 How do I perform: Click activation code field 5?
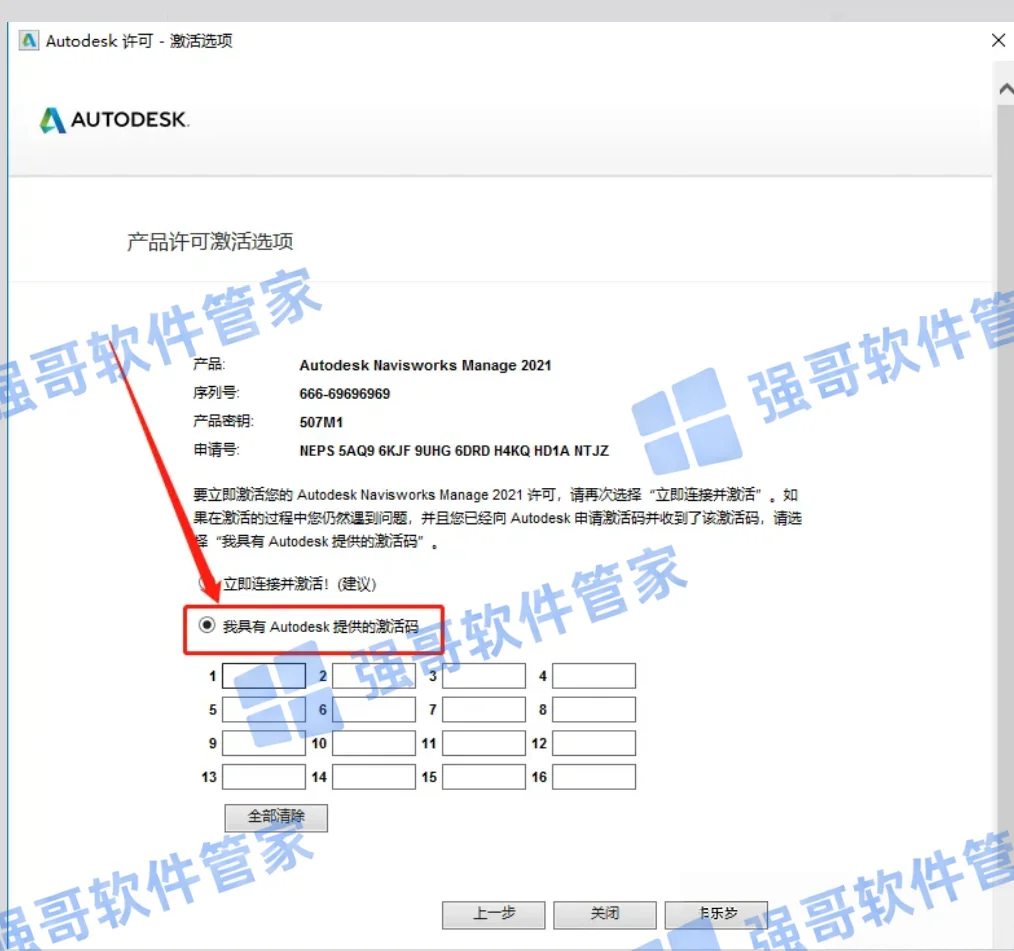click(264, 709)
